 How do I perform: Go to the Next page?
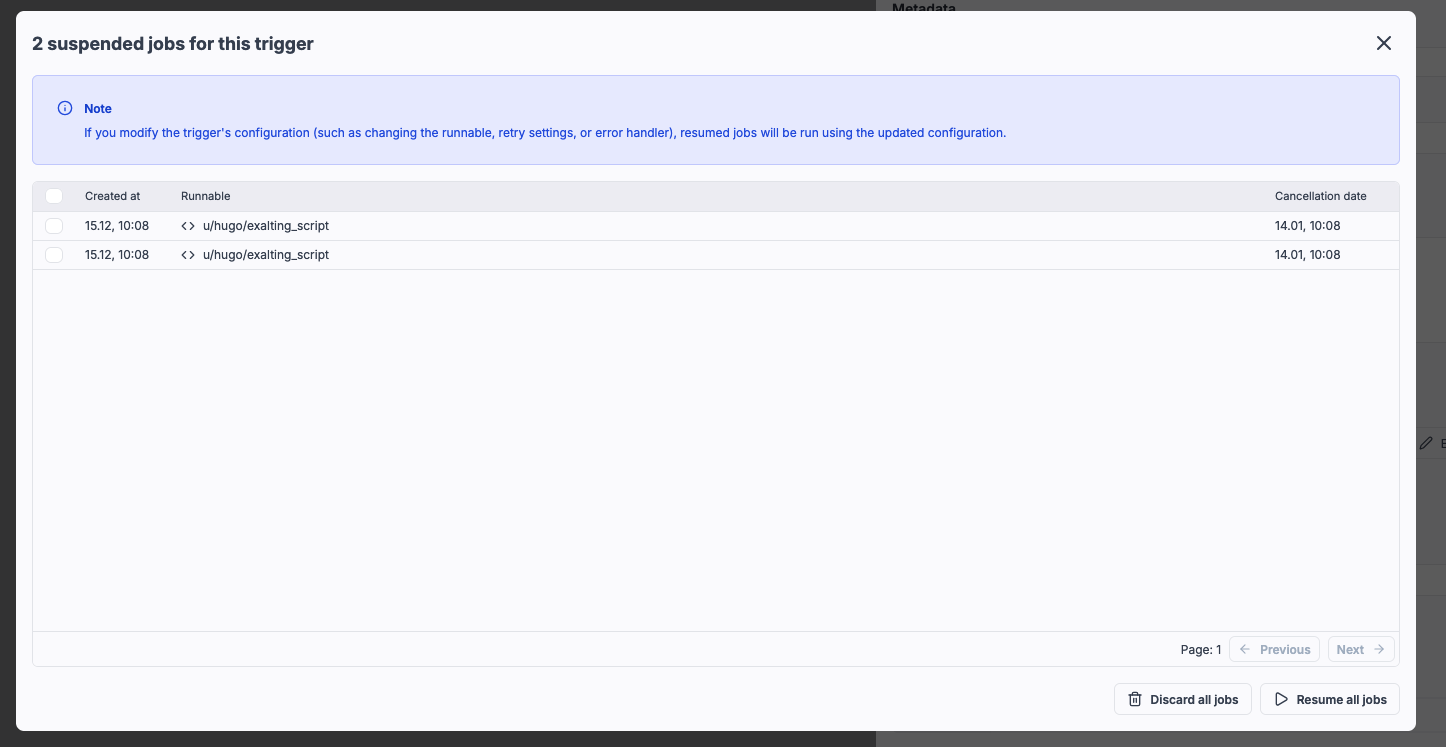[x=1360, y=649]
